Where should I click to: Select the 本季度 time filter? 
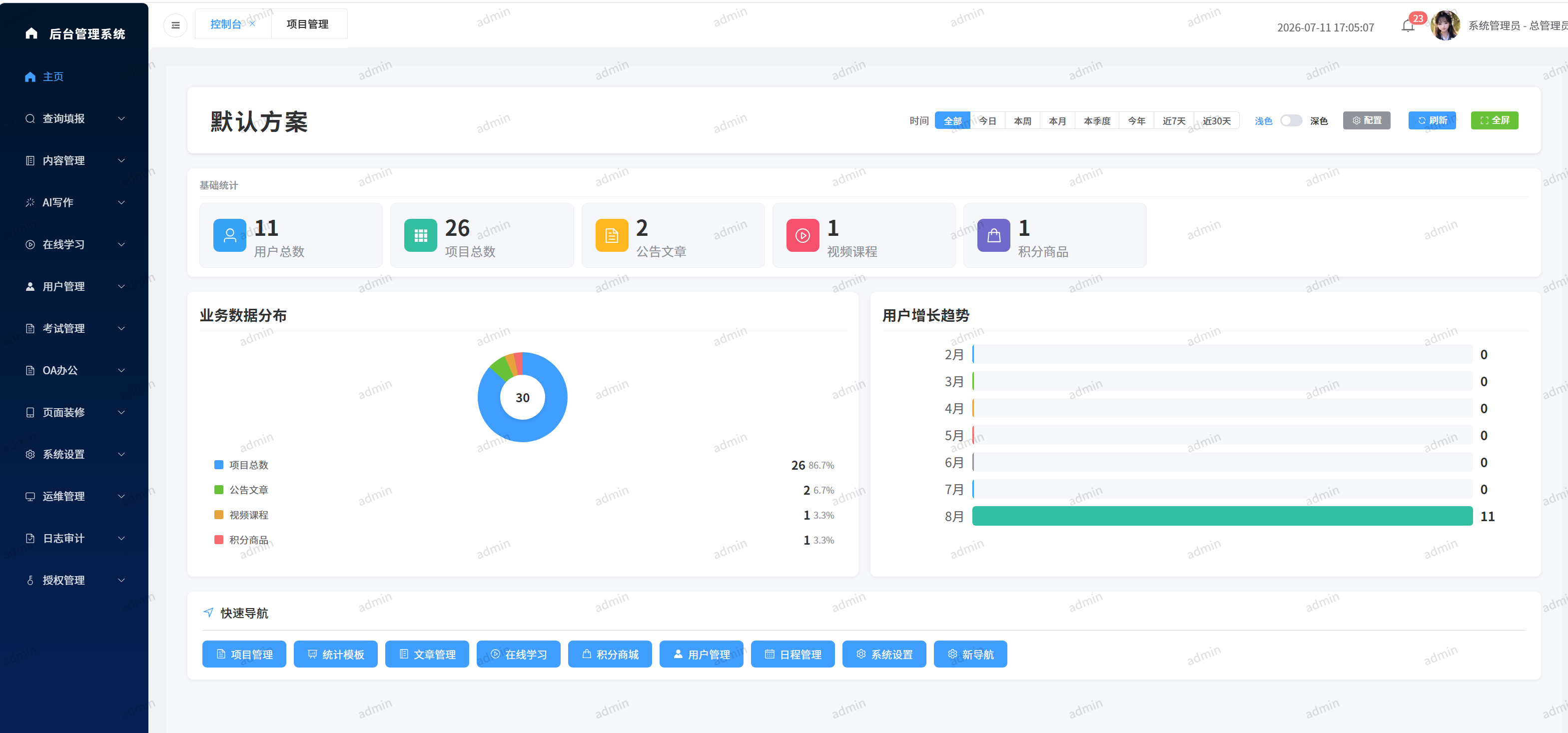(1097, 120)
